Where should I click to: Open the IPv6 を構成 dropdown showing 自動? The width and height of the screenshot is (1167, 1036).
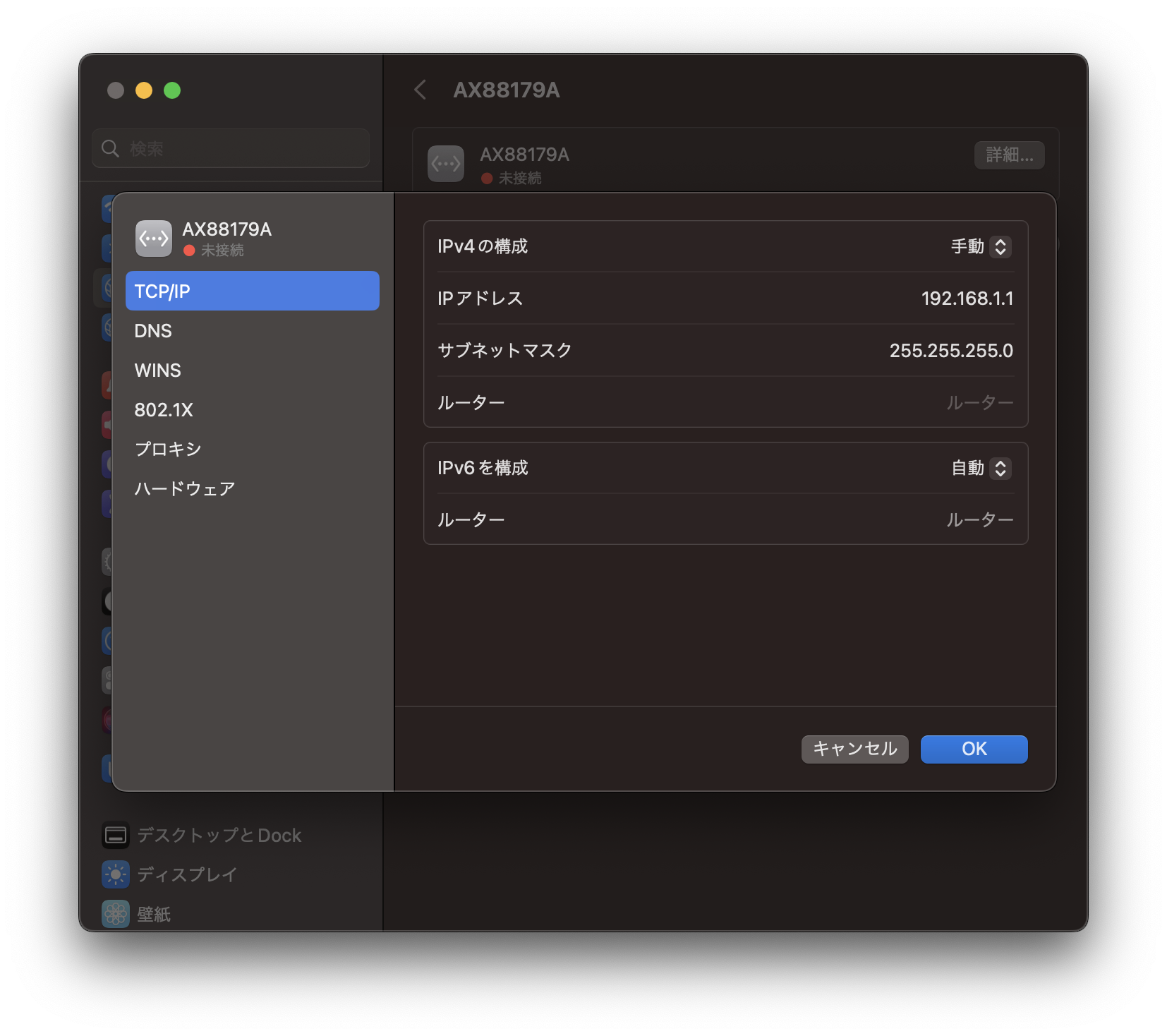pyautogui.click(x=980, y=468)
